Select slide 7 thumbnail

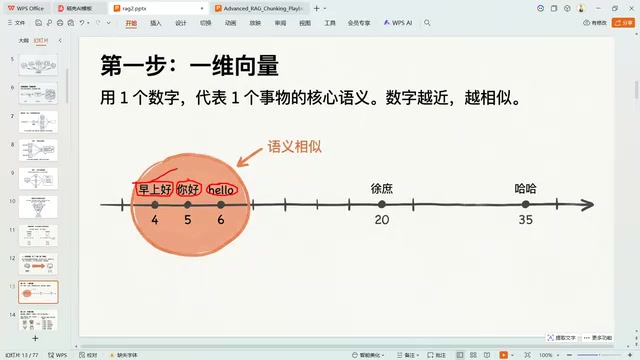click(x=38, y=122)
